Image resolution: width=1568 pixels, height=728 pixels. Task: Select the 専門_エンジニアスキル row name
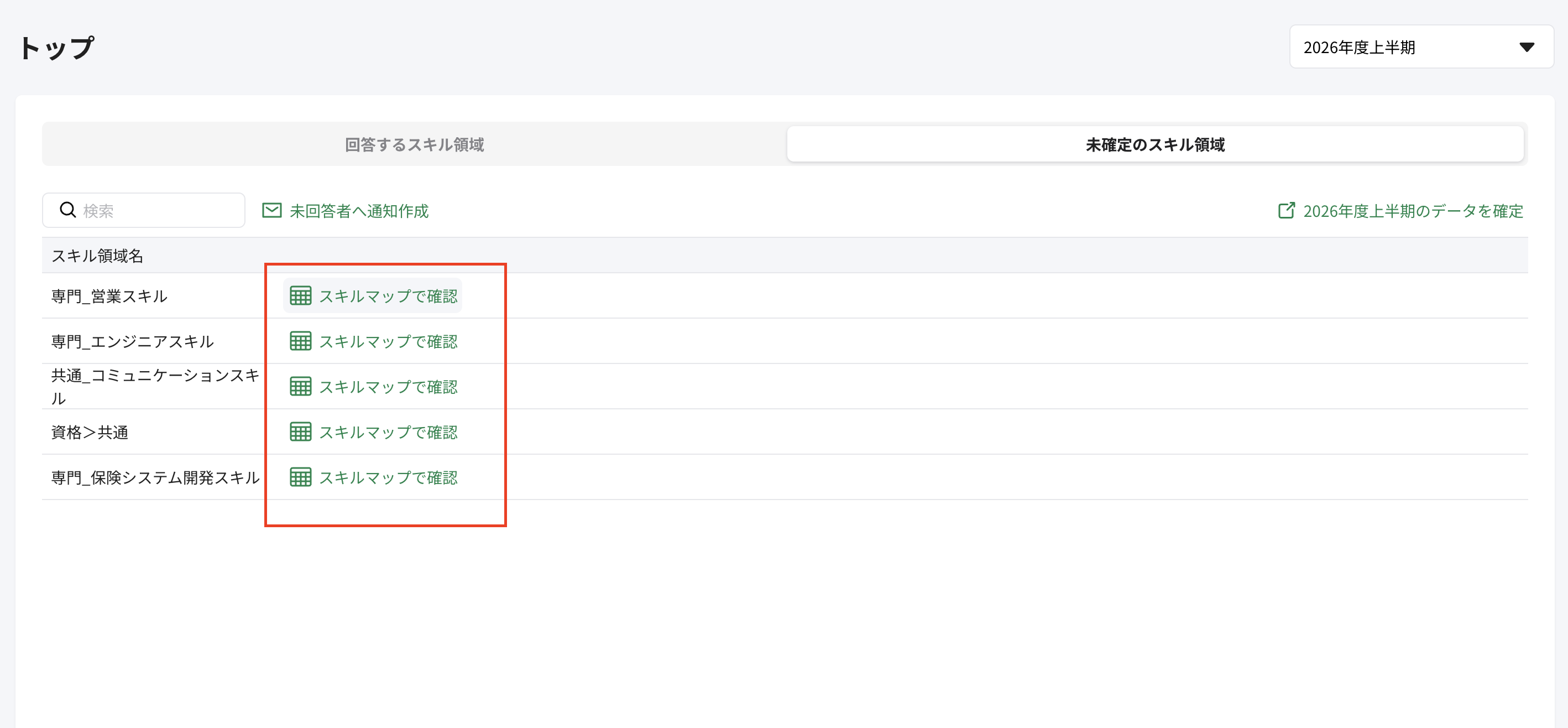132,341
